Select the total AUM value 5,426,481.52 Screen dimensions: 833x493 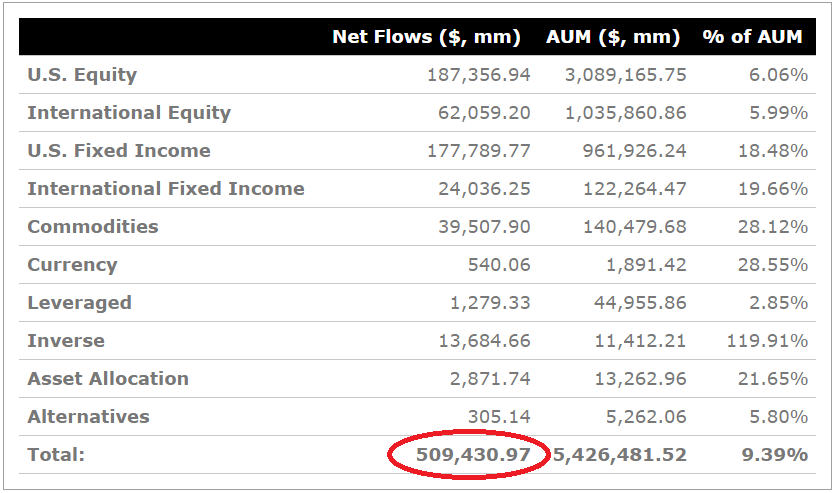(x=620, y=455)
